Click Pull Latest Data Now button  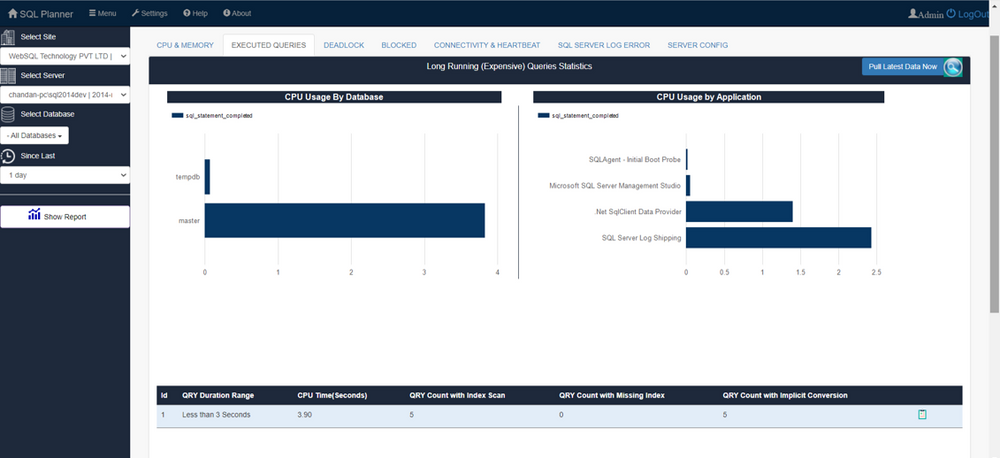point(912,67)
